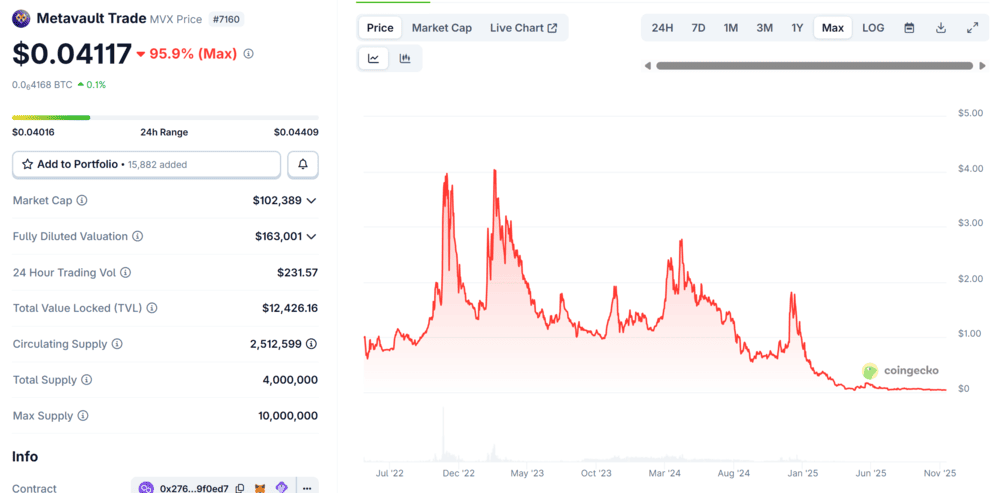
Task: Select the Market Cap tab
Action: [442, 28]
